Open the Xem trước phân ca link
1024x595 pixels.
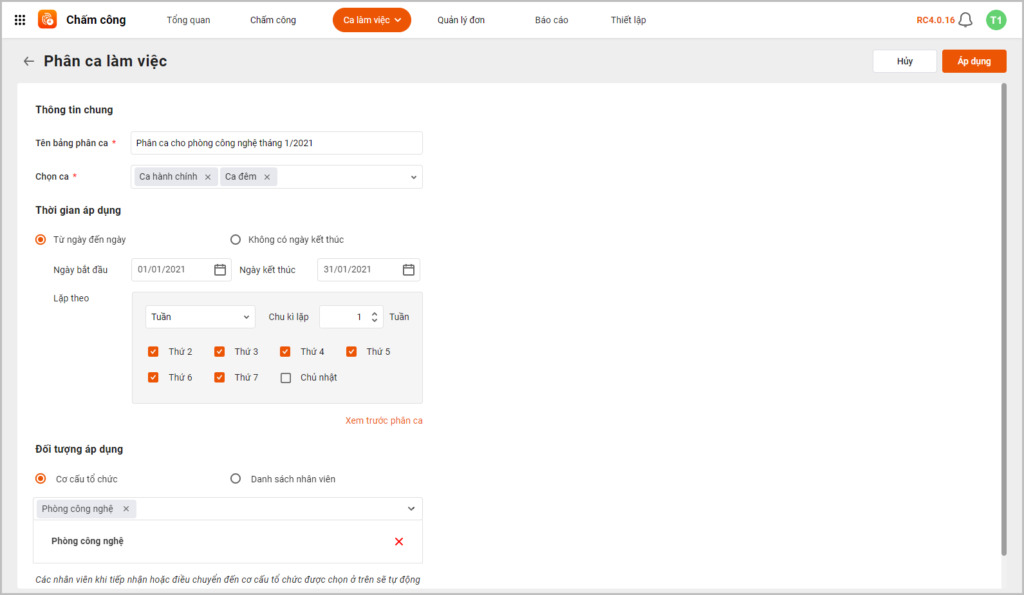point(383,421)
